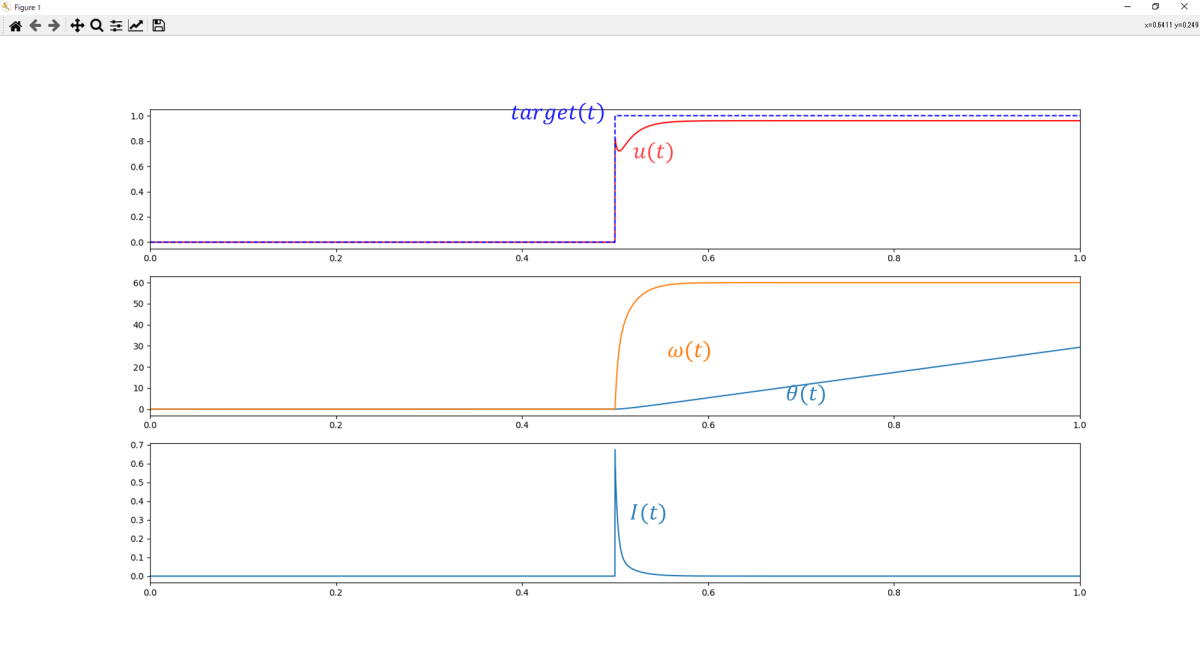Click the Home reset view icon
The height and width of the screenshot is (650, 1200).
tap(15, 25)
